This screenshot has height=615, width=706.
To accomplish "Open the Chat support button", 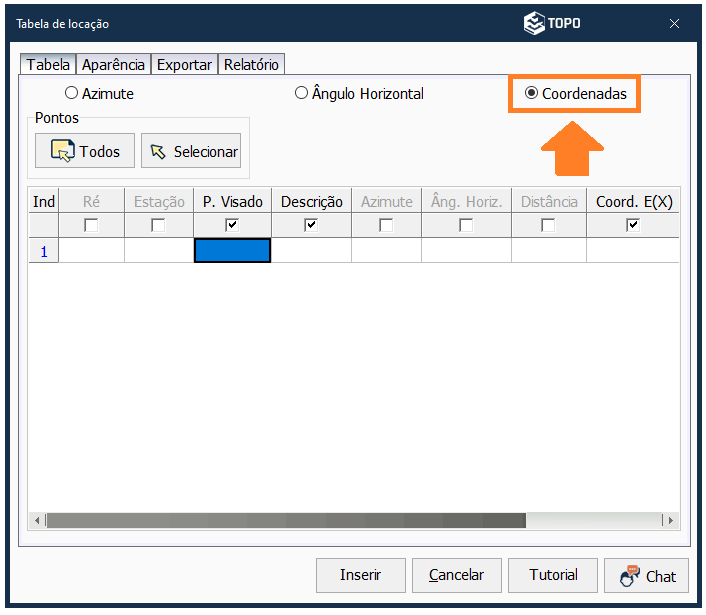I will pyautogui.click(x=647, y=575).
